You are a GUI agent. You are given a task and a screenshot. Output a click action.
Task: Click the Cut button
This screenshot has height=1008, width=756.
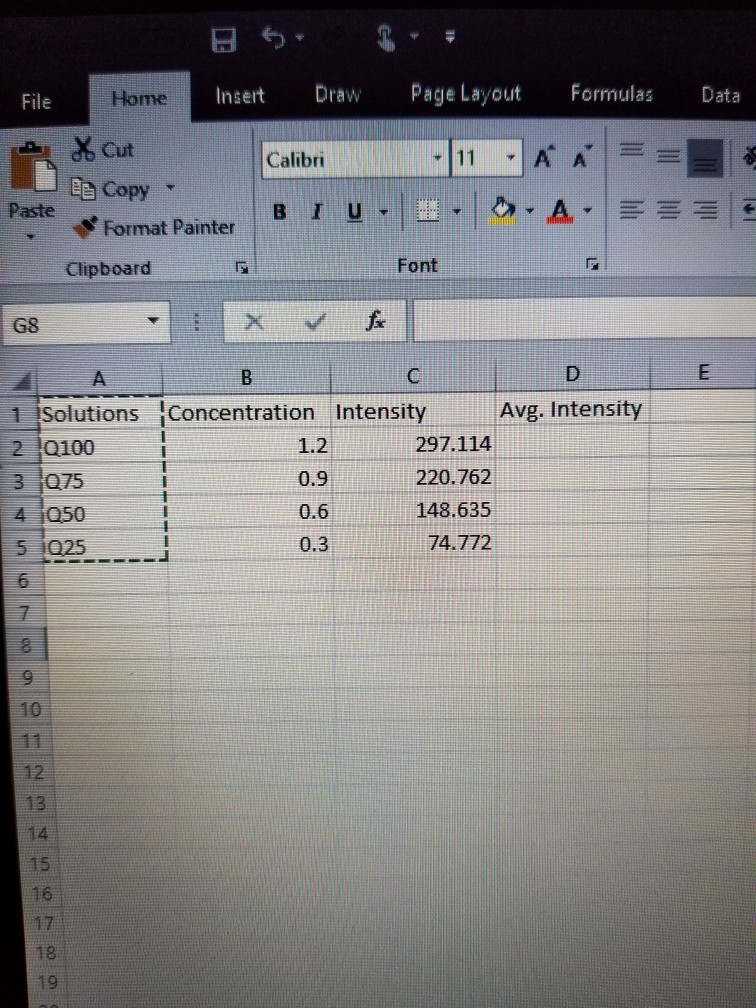coord(103,149)
